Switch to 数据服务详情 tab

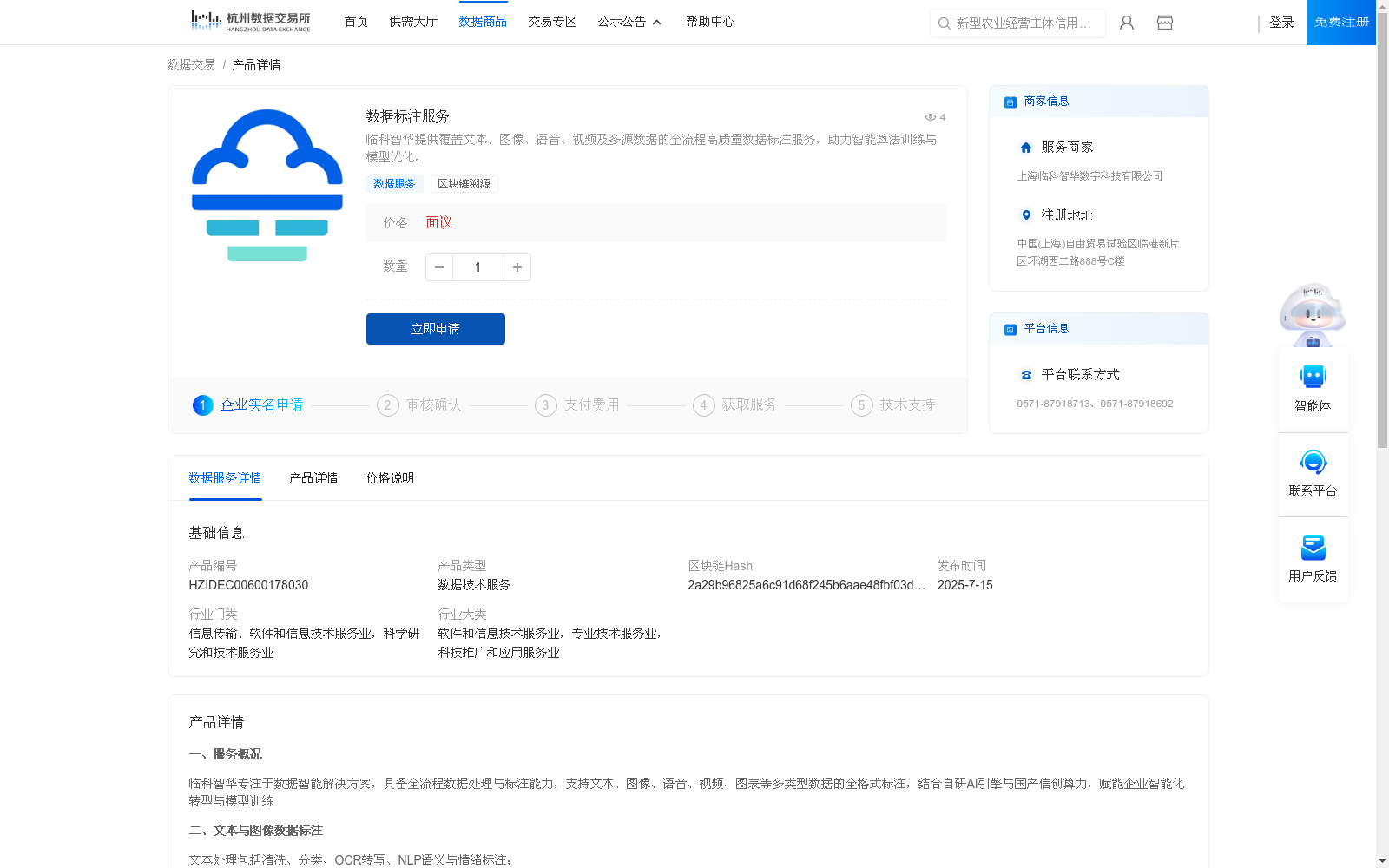[225, 478]
